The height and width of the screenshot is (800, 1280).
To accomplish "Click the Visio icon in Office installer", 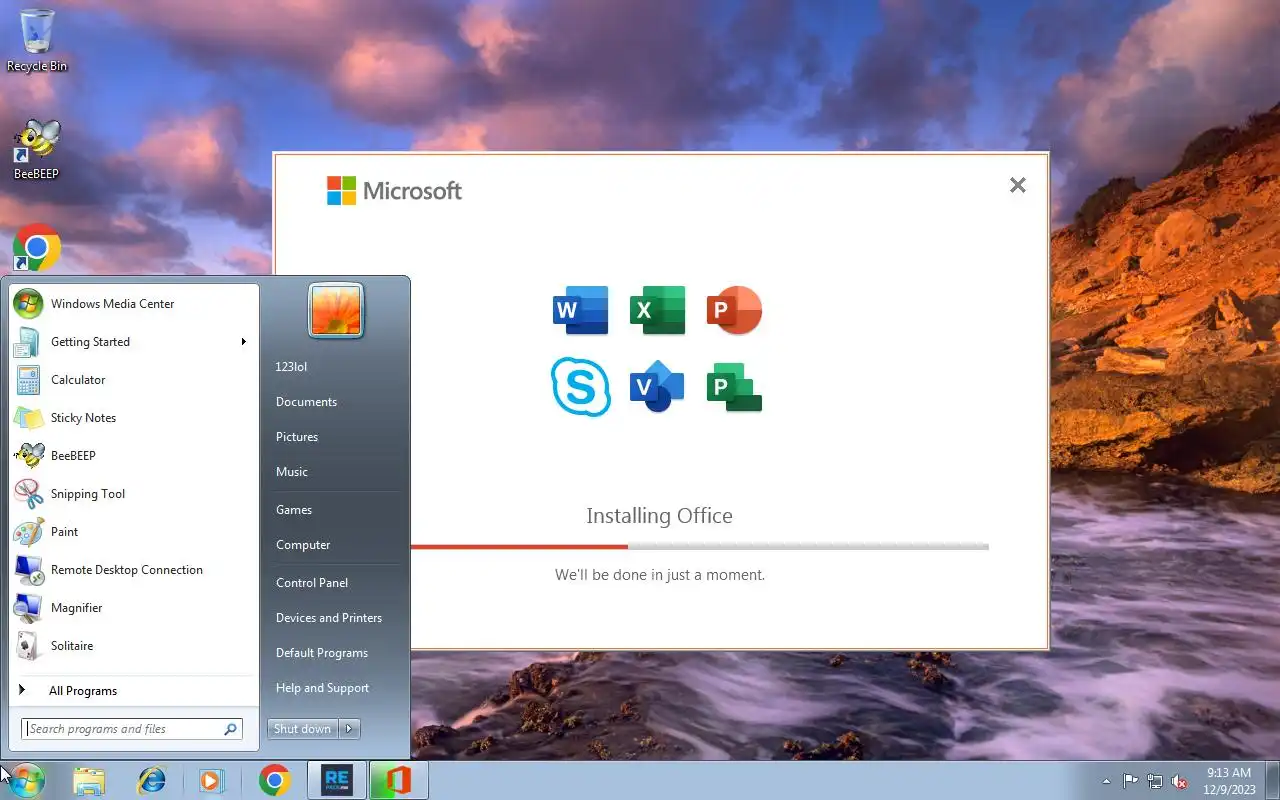I will point(657,386).
